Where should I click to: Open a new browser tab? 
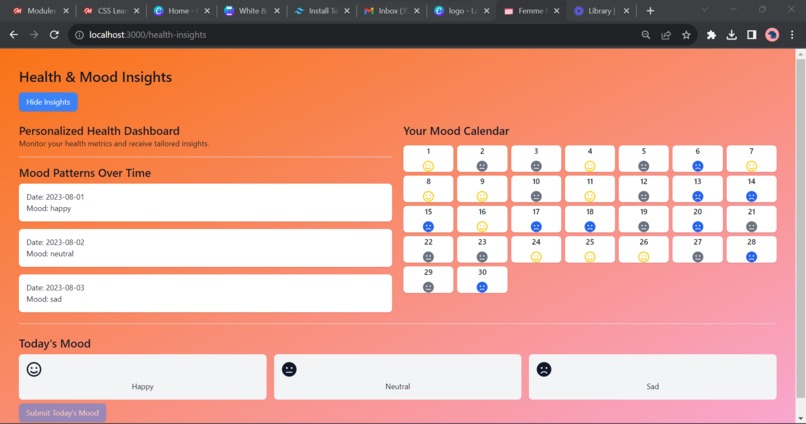pos(650,11)
